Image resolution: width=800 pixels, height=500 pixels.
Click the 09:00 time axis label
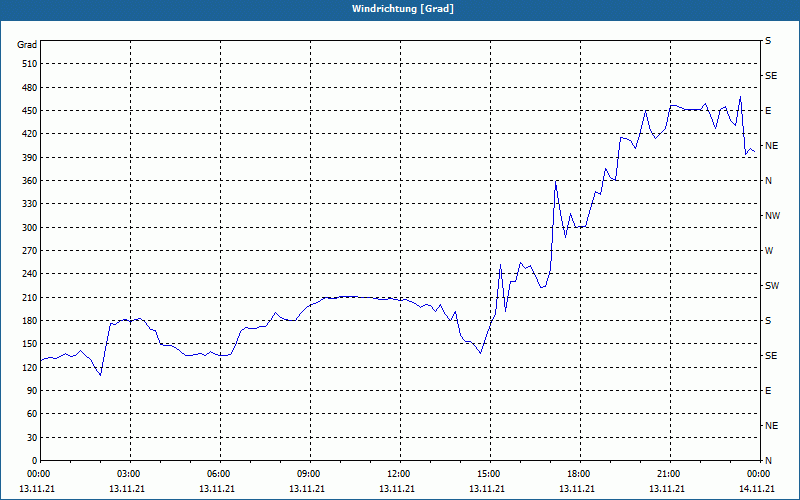click(x=309, y=473)
